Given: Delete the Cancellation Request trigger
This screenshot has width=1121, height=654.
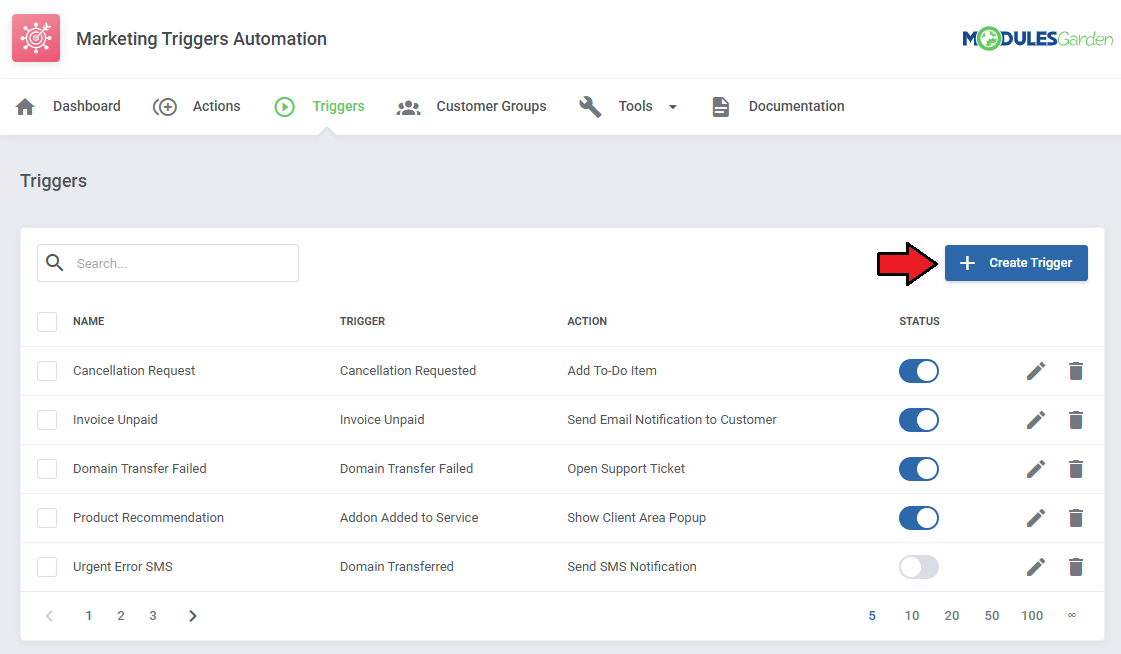Looking at the screenshot, I should click(x=1075, y=371).
